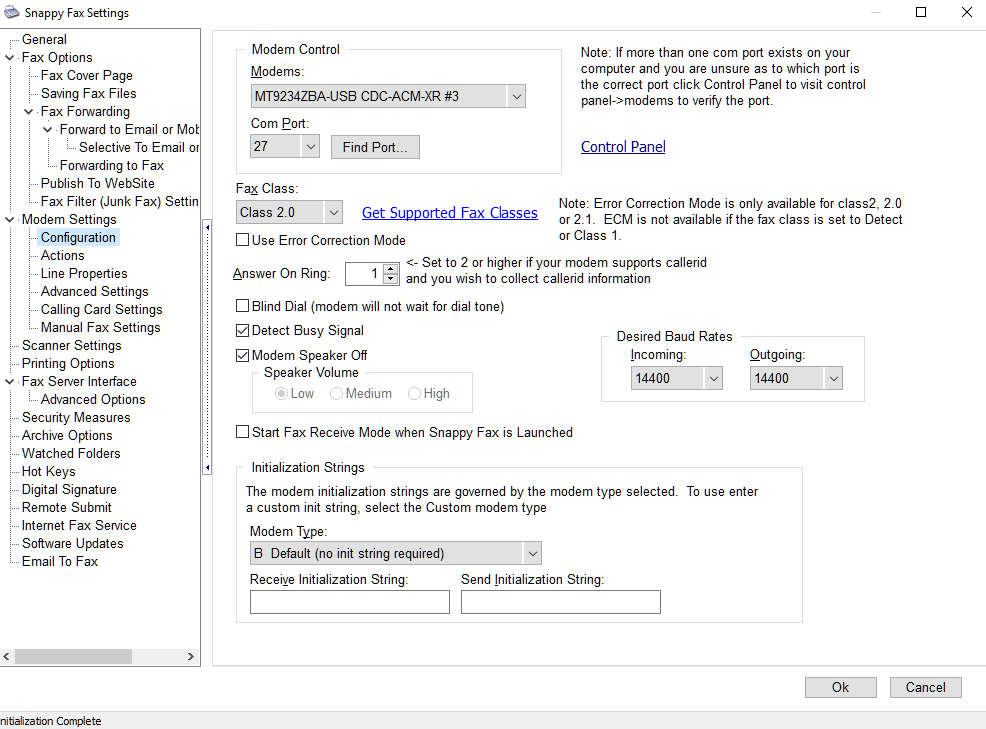Collapse the Fax Options tree node
The height and width of the screenshot is (729, 986).
click(x=11, y=58)
